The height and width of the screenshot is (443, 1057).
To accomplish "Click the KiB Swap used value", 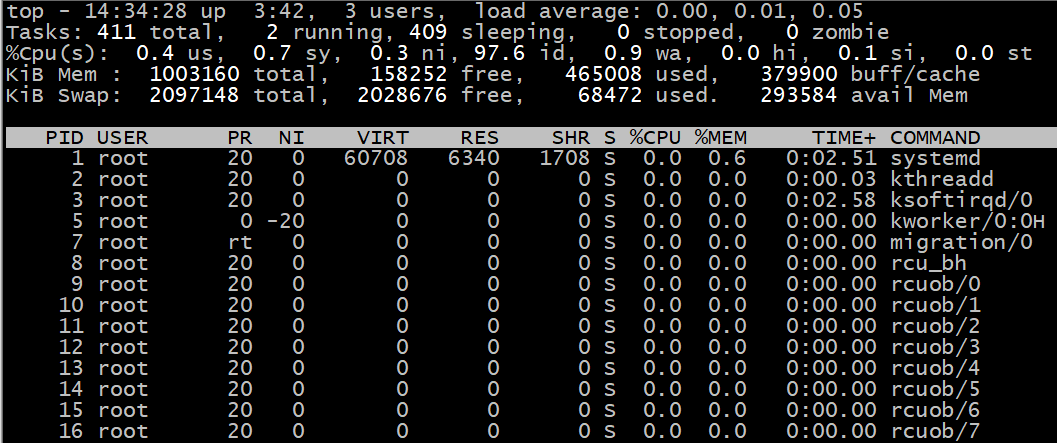I will tap(609, 95).
